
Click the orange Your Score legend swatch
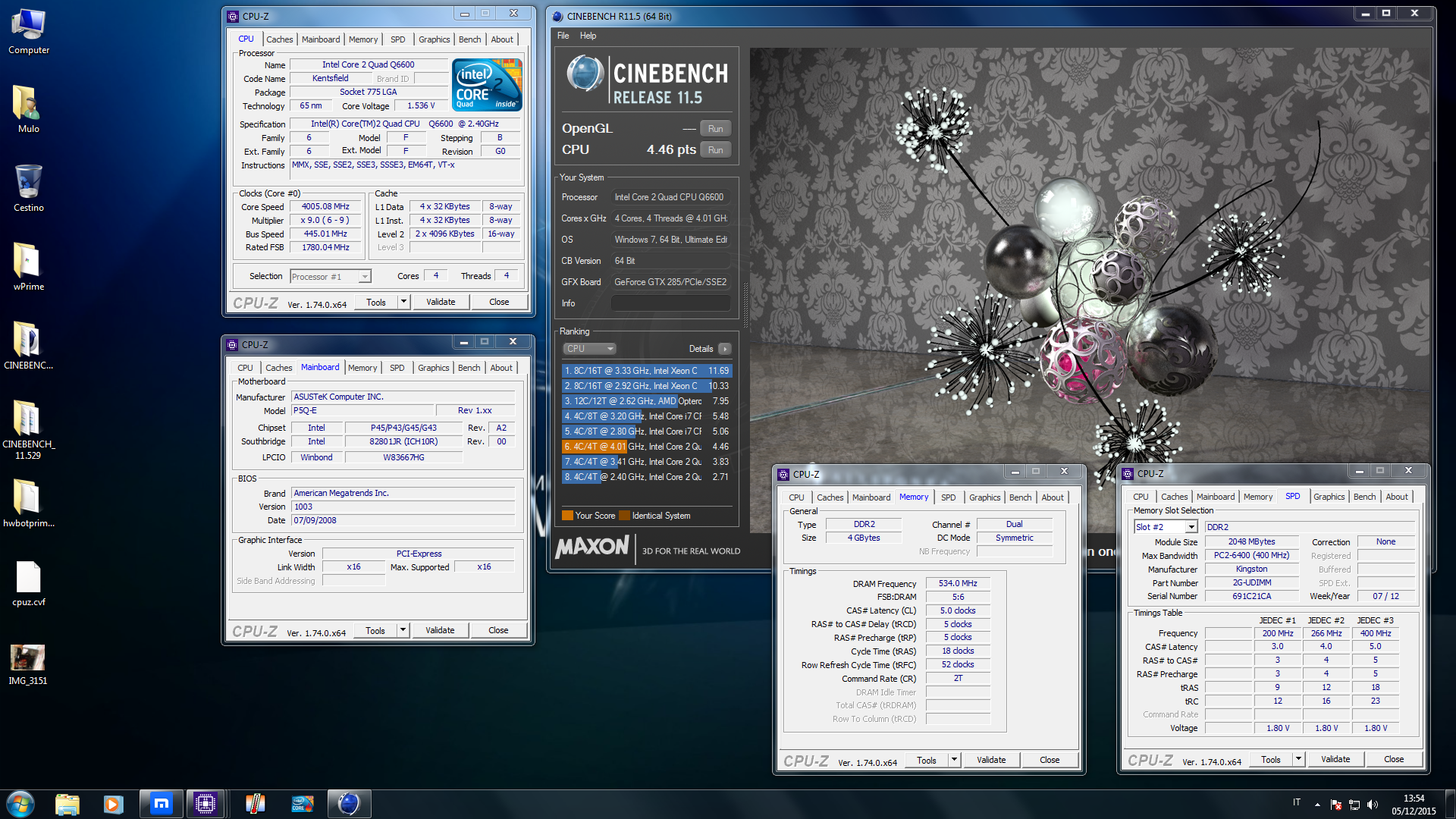point(567,516)
